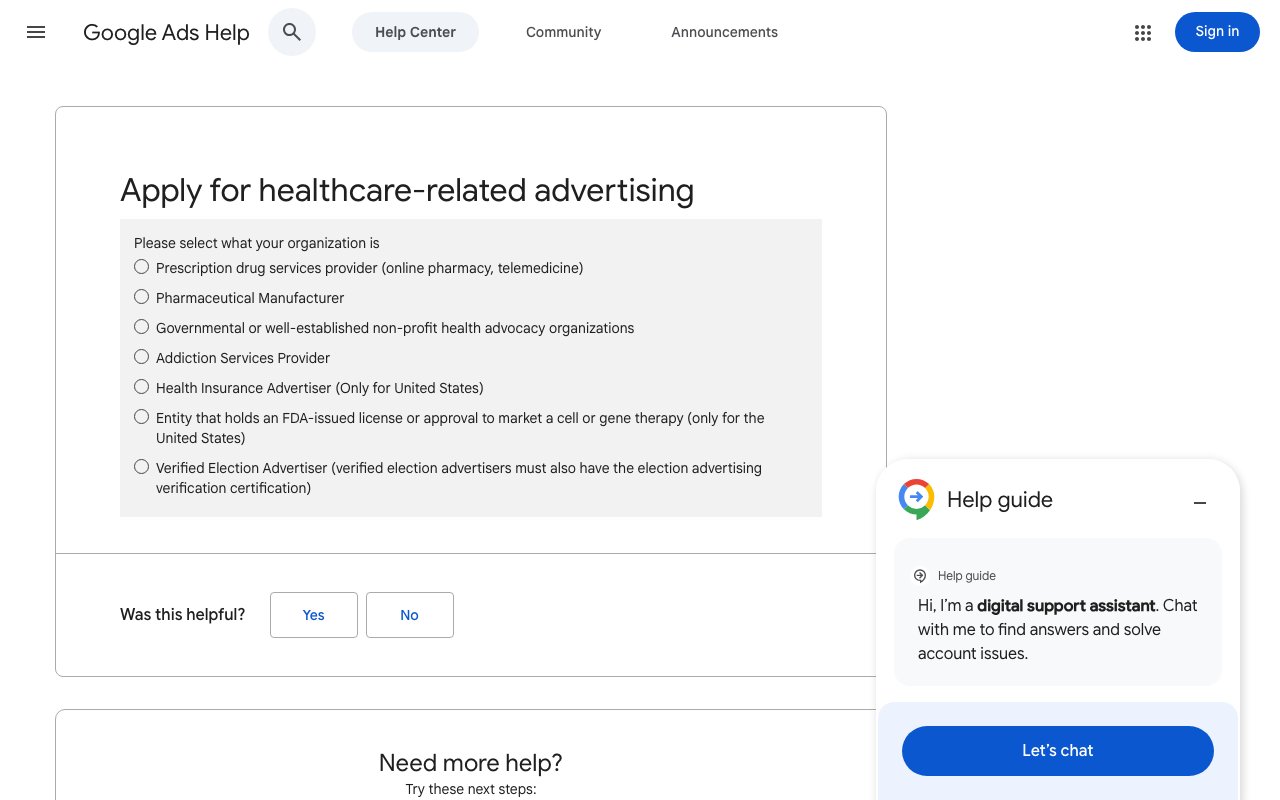Open the Google apps grid

(1143, 32)
